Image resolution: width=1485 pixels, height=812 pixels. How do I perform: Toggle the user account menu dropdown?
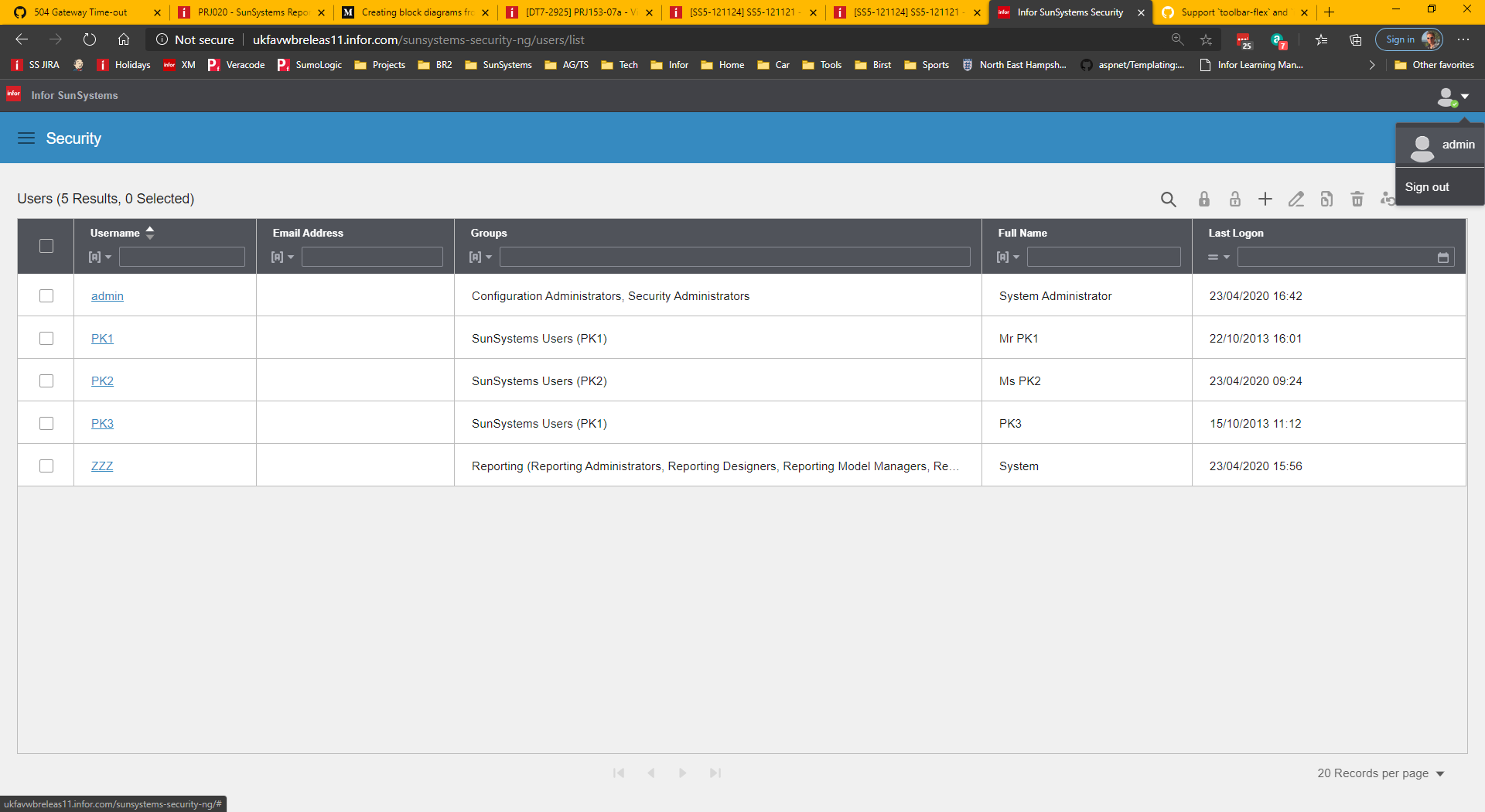(1453, 97)
